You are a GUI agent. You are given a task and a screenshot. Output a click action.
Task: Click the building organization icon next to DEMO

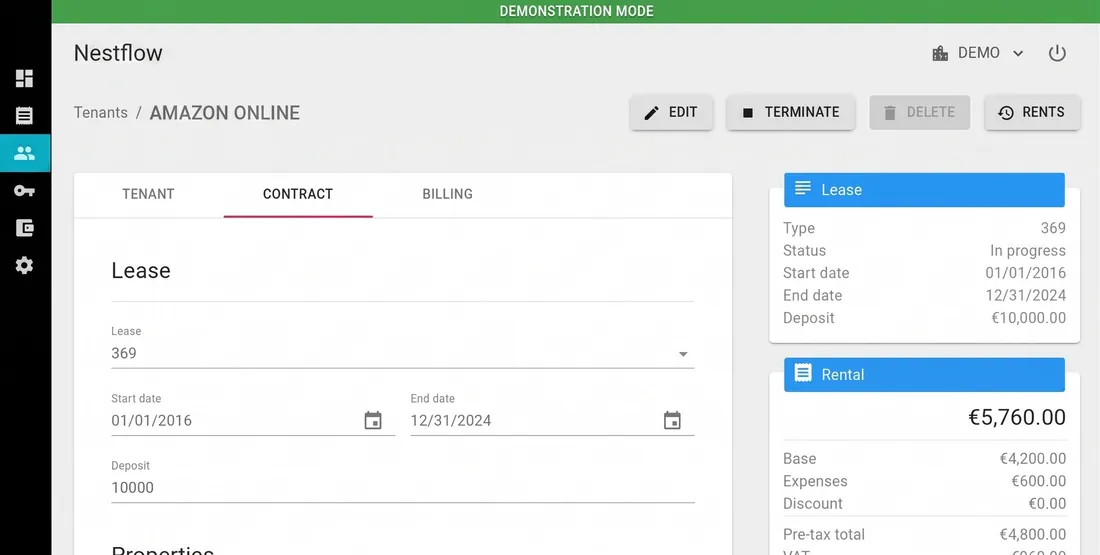pyautogui.click(x=940, y=53)
